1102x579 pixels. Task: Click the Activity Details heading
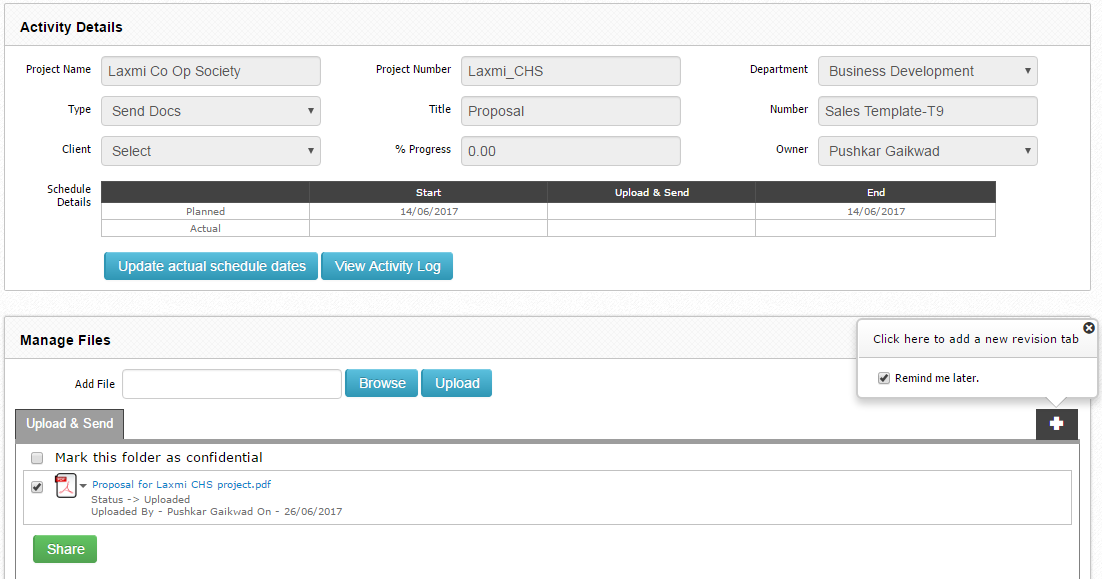[x=71, y=27]
